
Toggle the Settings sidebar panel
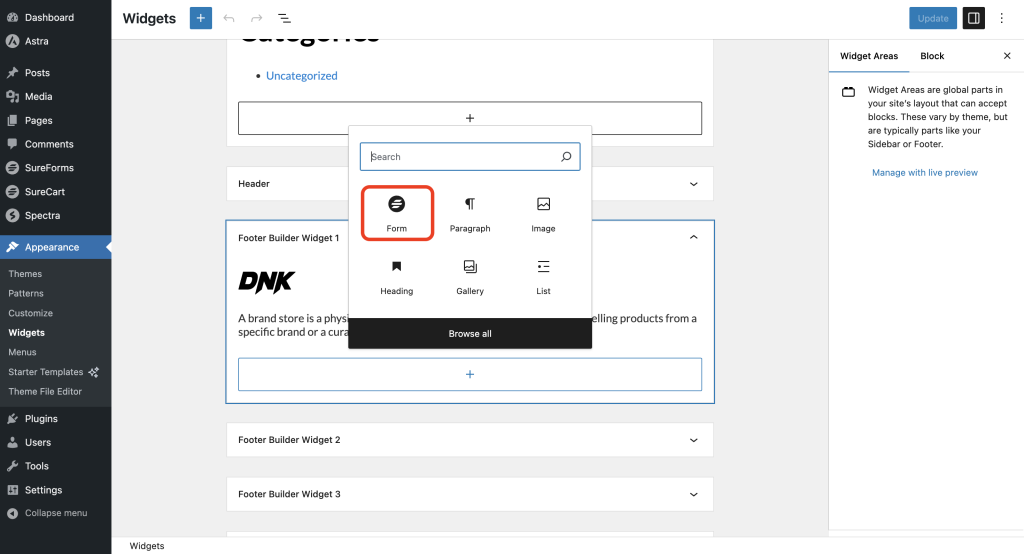point(973,18)
